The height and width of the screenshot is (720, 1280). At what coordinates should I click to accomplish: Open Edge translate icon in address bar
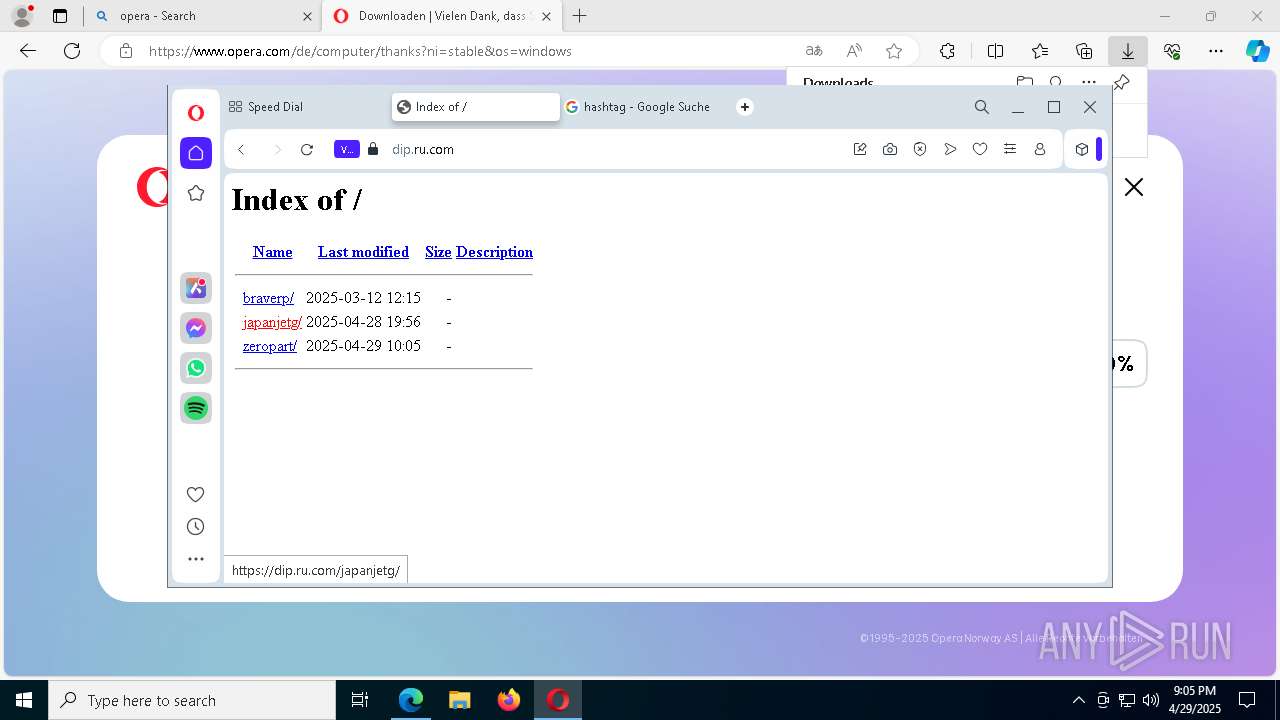pos(814,51)
